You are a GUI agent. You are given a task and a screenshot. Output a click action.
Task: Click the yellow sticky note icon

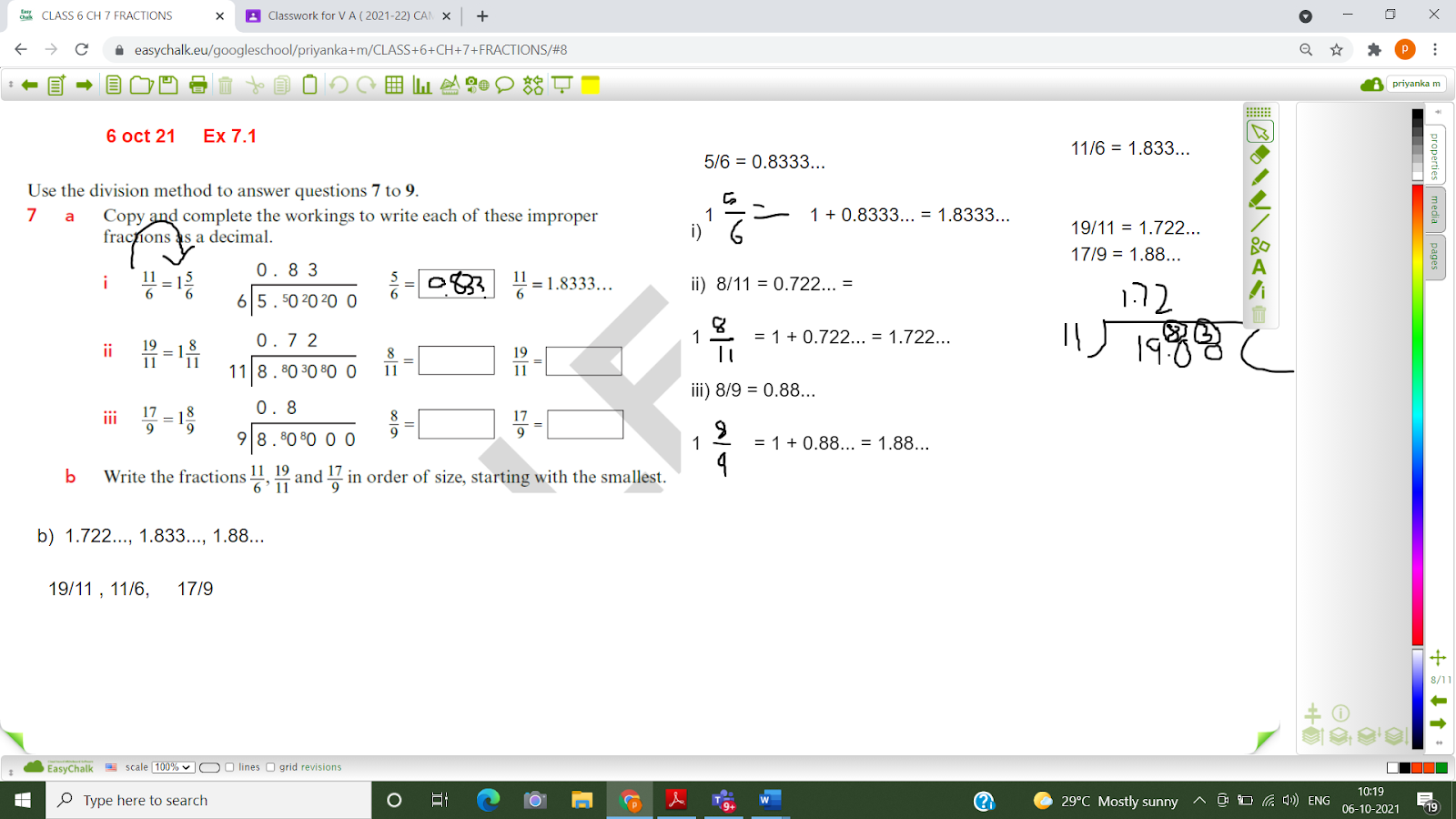coord(591,85)
